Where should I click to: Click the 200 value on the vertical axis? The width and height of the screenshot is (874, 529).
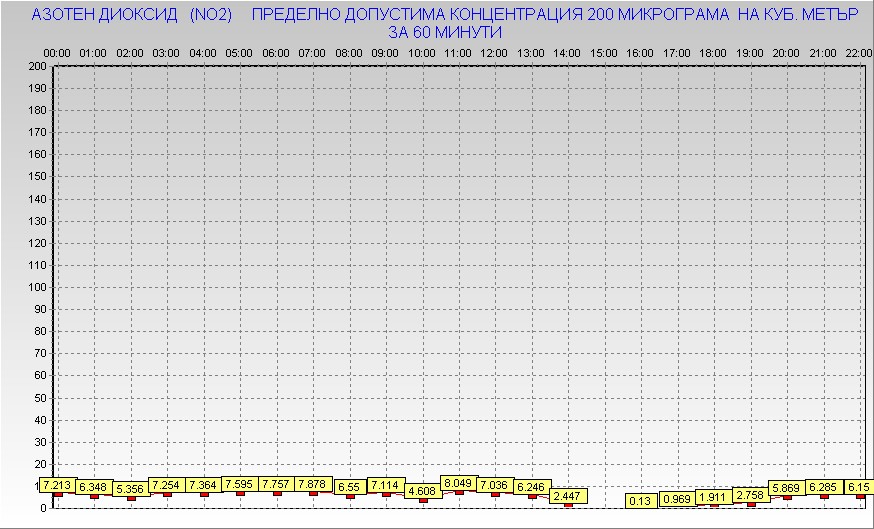tap(37, 66)
